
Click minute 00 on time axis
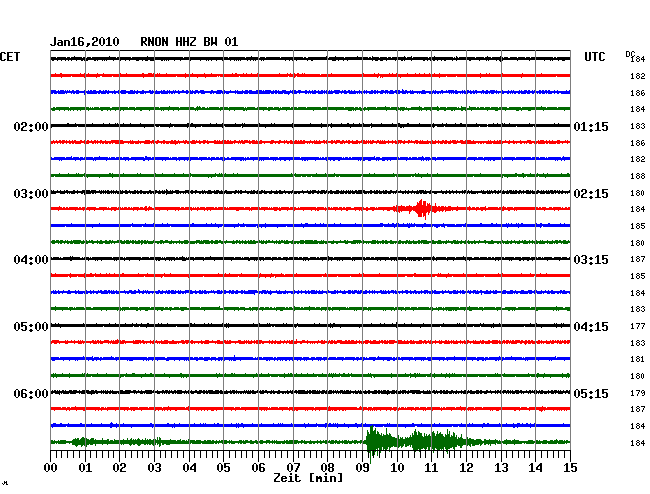tap(51, 467)
